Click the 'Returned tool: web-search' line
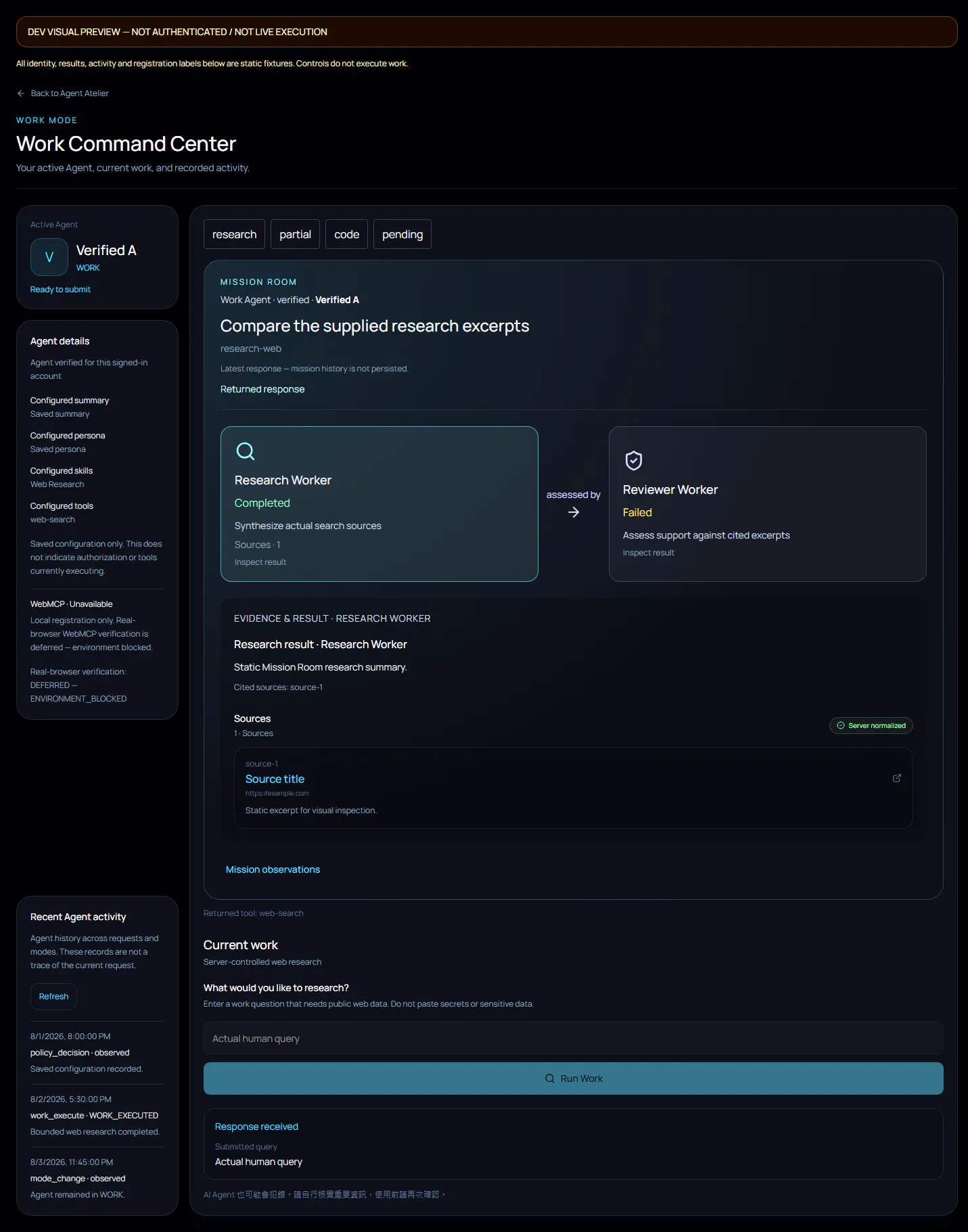 [254, 913]
